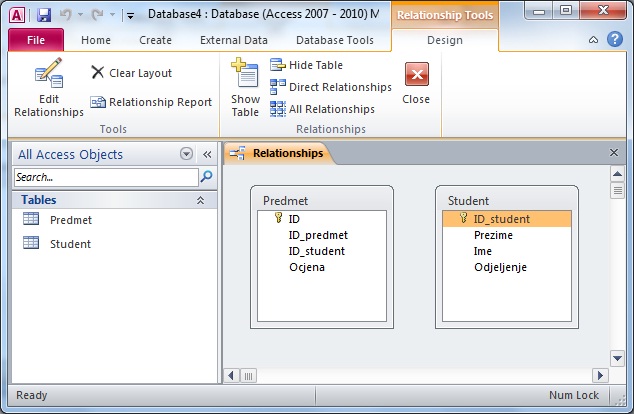Open Microsoft Access Help
The width and height of the screenshot is (634, 414).
pyautogui.click(x=615, y=39)
